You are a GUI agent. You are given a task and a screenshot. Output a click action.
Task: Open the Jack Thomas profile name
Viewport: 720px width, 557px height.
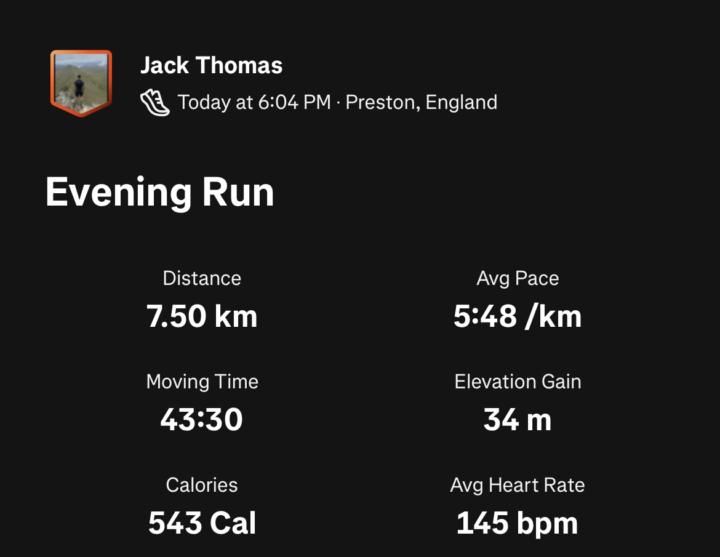(x=211, y=66)
